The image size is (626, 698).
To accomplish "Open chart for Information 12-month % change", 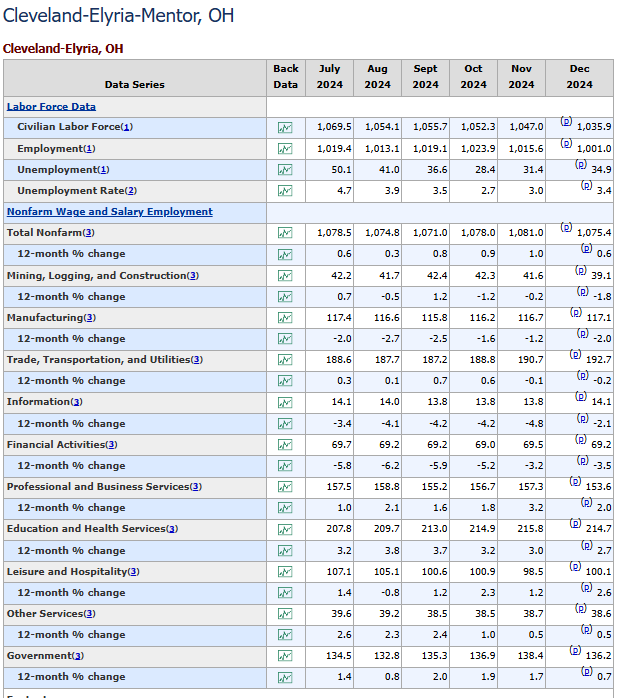I will (285, 423).
